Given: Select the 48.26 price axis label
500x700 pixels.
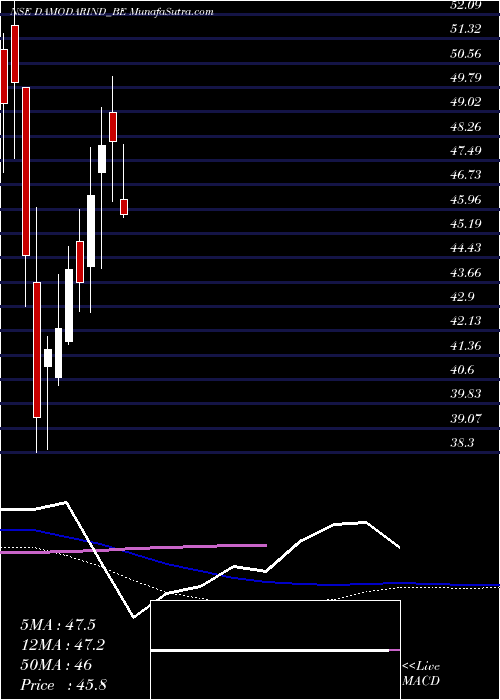Looking at the screenshot, I should pos(465,127).
